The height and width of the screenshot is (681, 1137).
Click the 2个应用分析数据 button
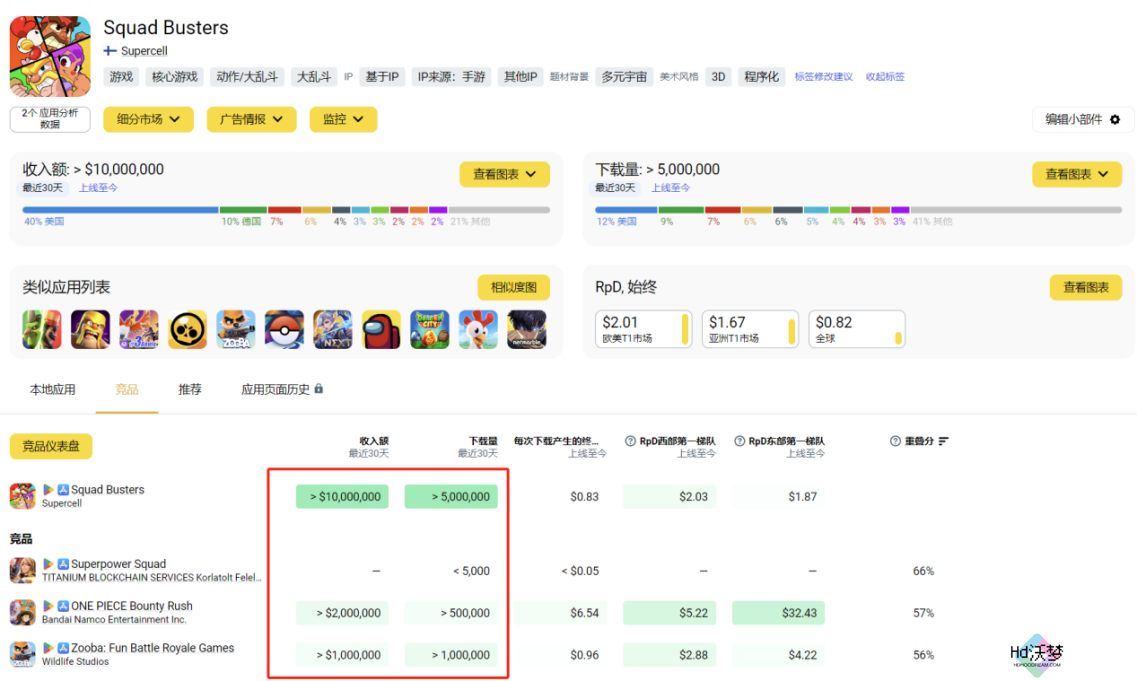pyautogui.click(x=50, y=119)
